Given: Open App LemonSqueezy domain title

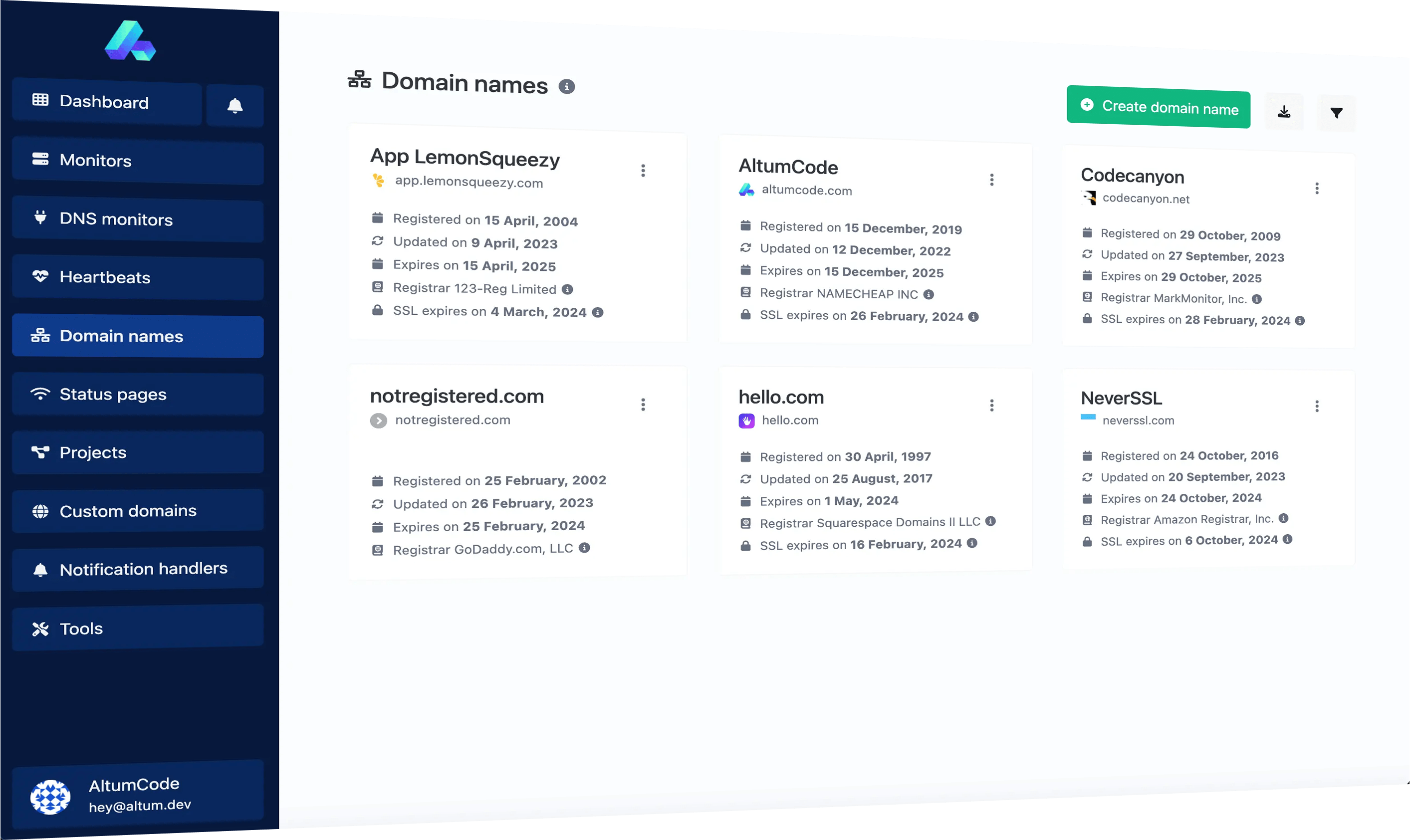Looking at the screenshot, I should [x=465, y=158].
